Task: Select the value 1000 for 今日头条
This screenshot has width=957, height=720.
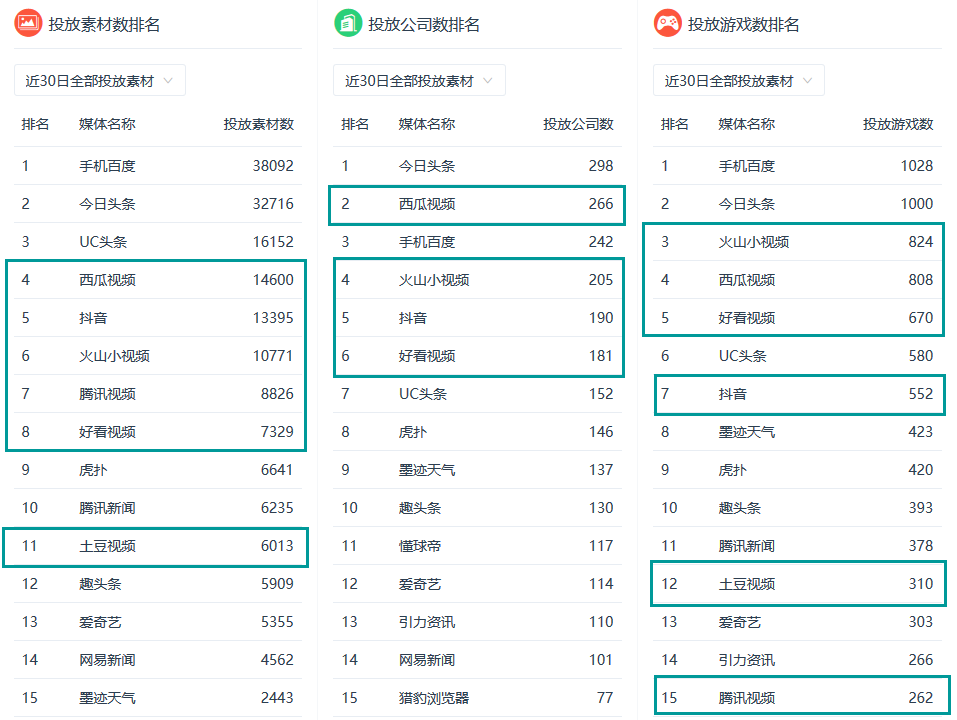Action: click(917, 204)
